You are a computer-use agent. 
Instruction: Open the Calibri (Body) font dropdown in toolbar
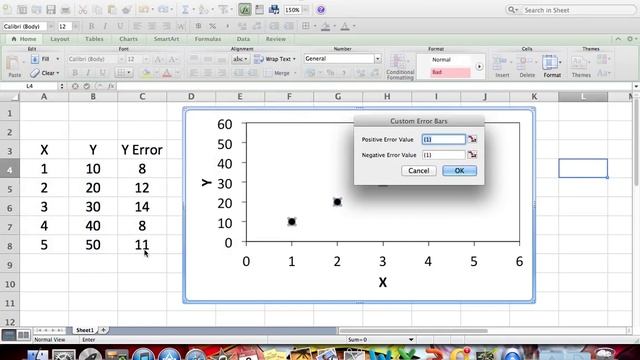[51, 27]
